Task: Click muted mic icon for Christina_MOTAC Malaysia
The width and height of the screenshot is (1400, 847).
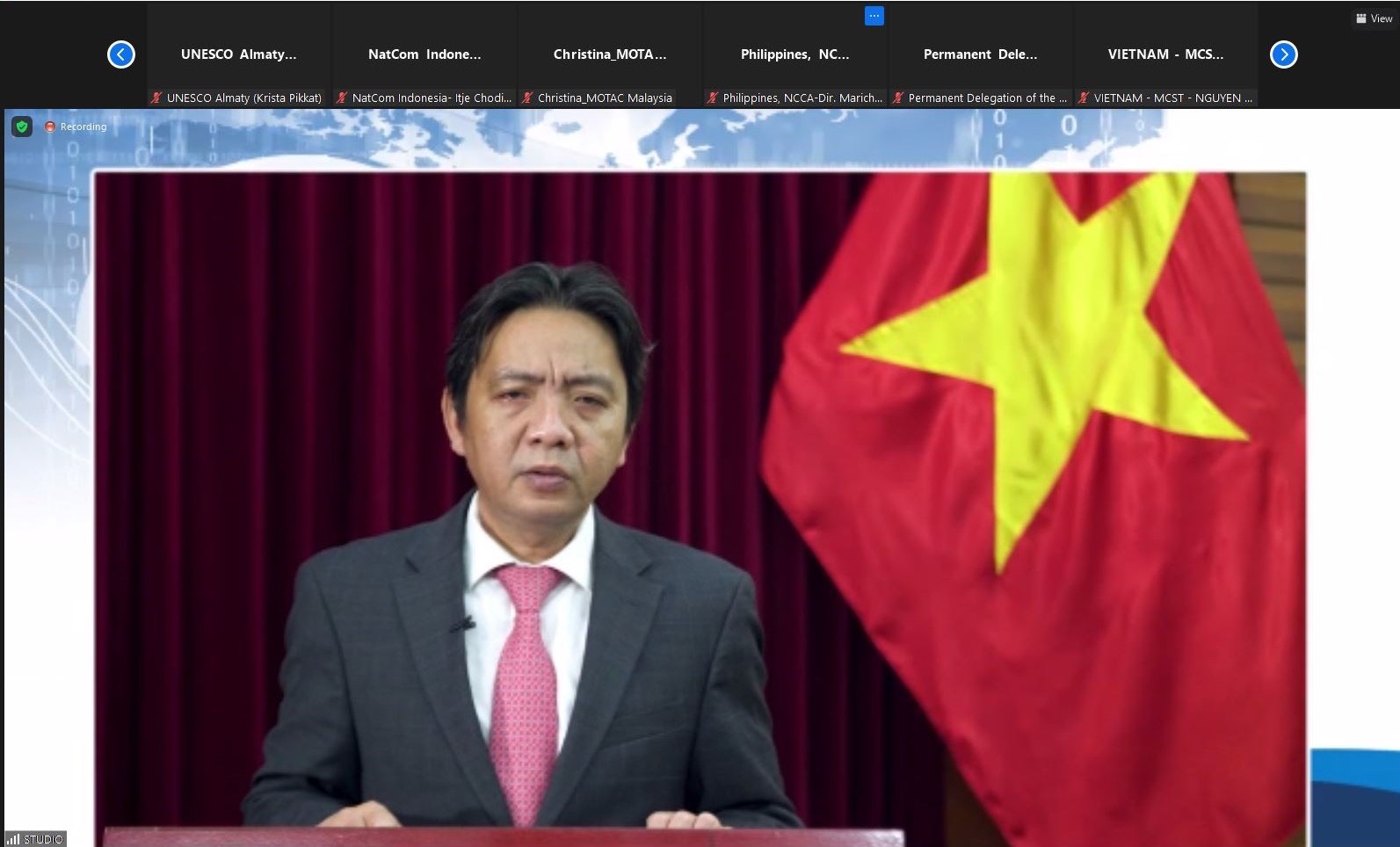Action: click(527, 98)
